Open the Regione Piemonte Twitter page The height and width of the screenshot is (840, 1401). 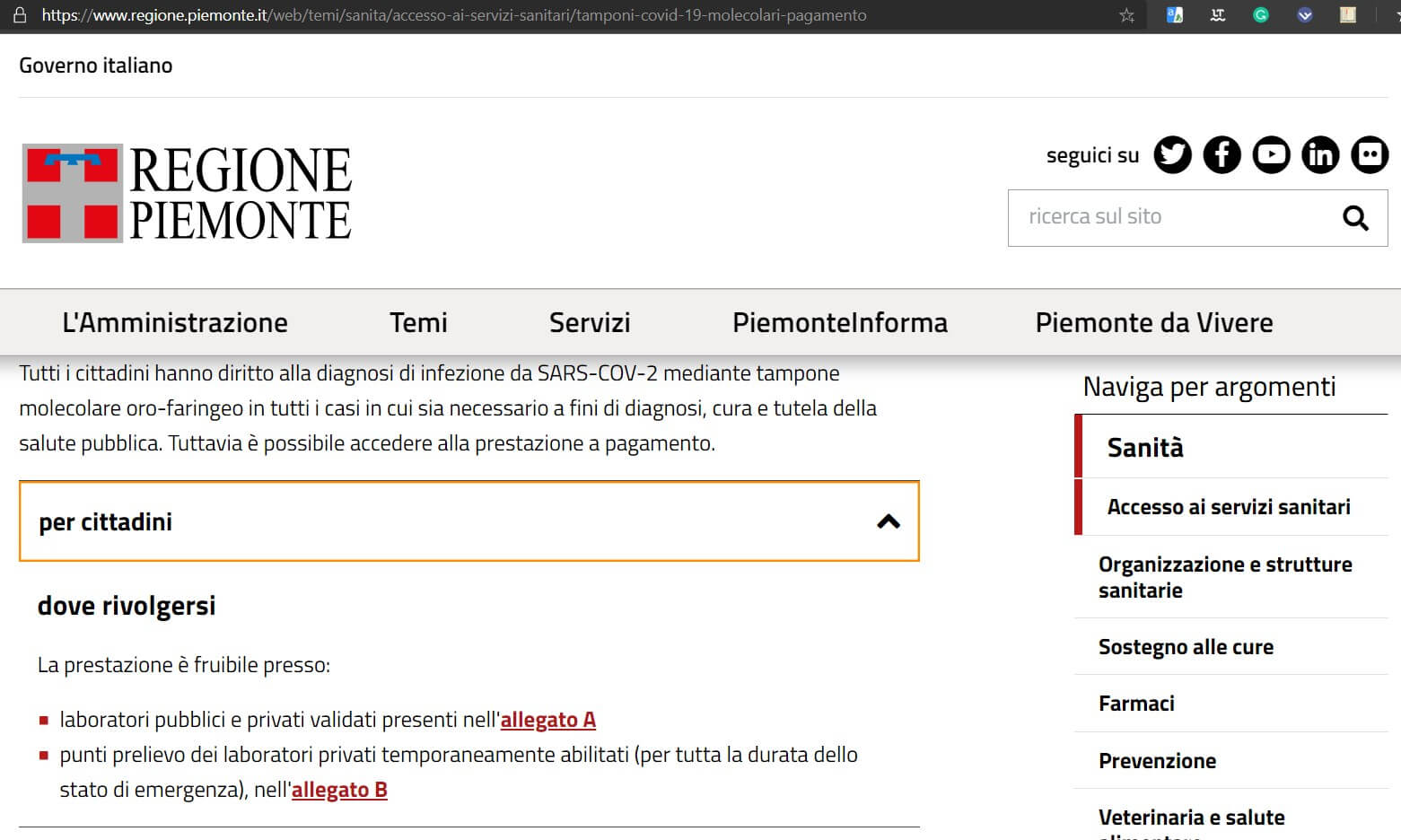coord(1172,155)
